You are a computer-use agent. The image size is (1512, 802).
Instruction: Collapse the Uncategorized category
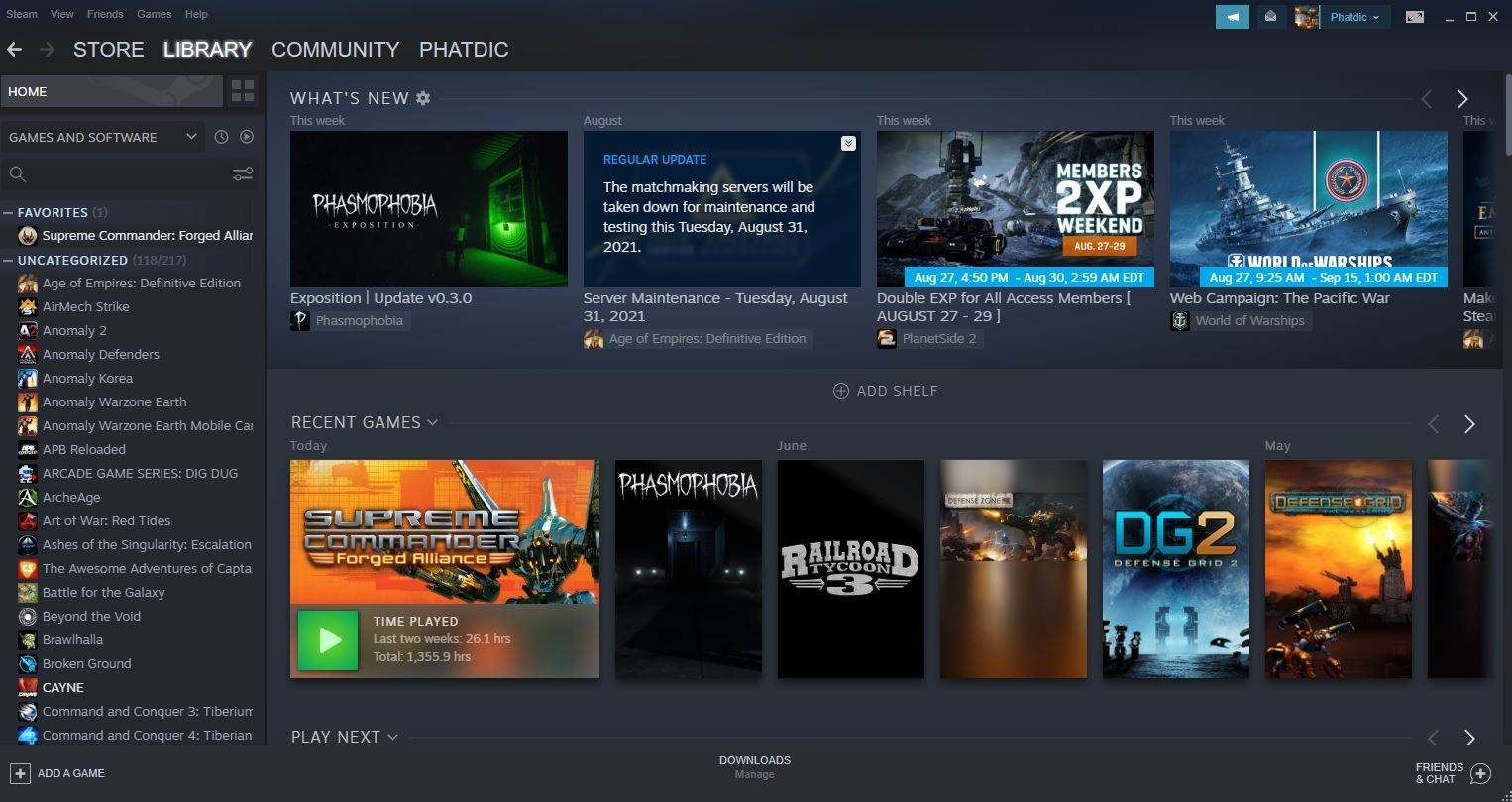[x=8, y=260]
